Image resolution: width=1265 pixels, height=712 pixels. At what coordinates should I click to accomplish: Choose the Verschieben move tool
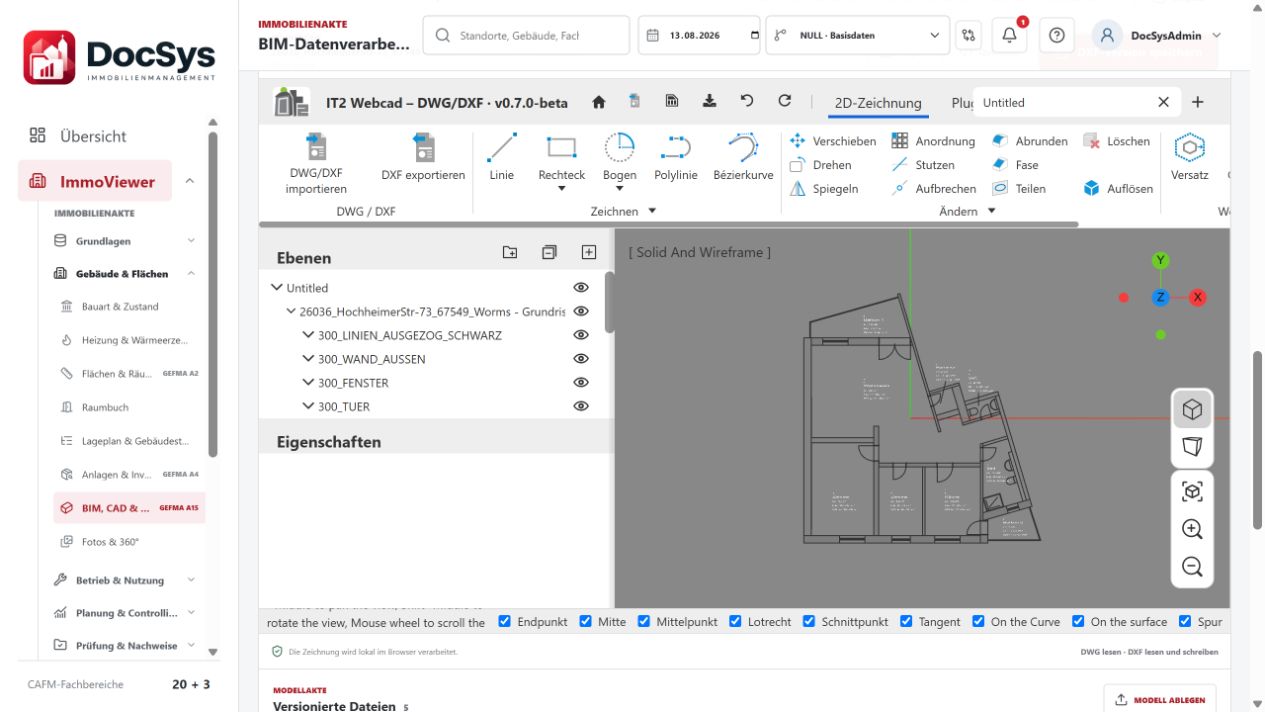click(x=832, y=141)
